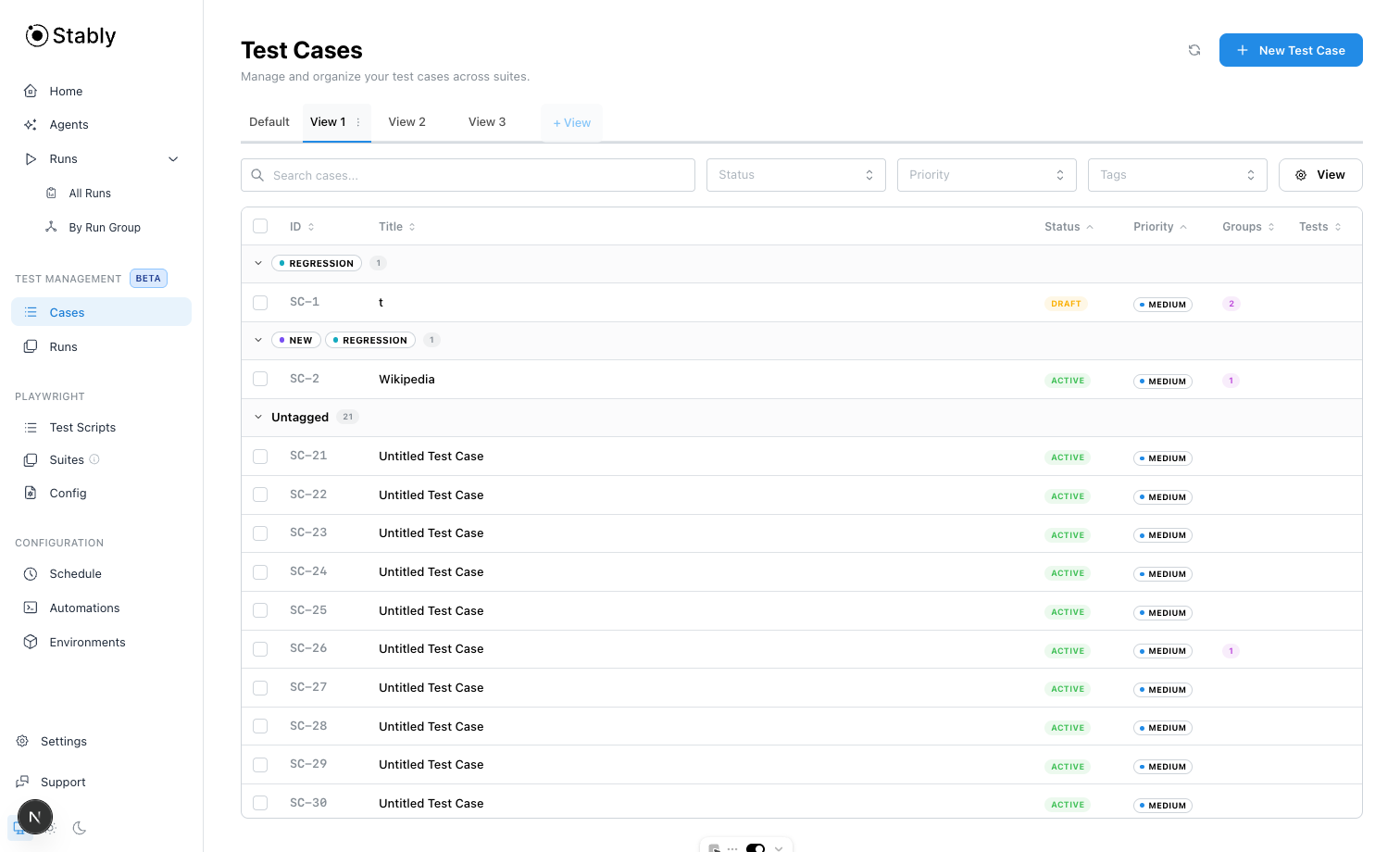Select the monitor icon for system theme

(x=19, y=828)
